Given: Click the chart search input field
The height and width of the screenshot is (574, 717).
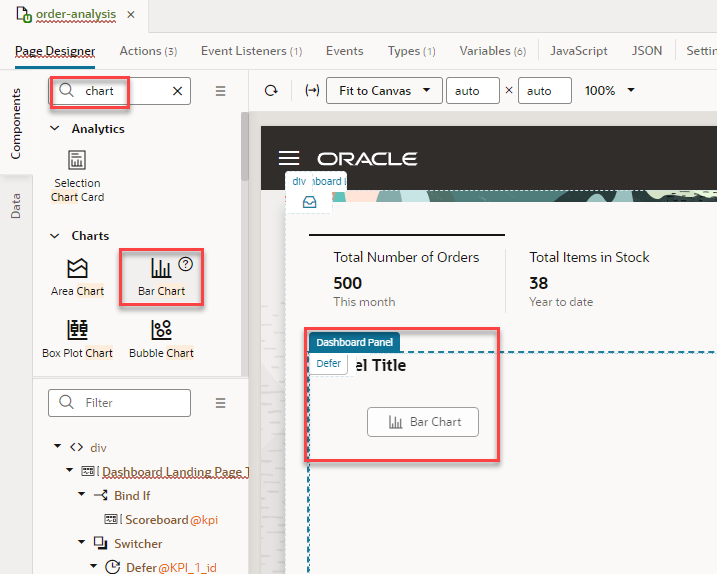Looking at the screenshot, I should click(x=120, y=91).
